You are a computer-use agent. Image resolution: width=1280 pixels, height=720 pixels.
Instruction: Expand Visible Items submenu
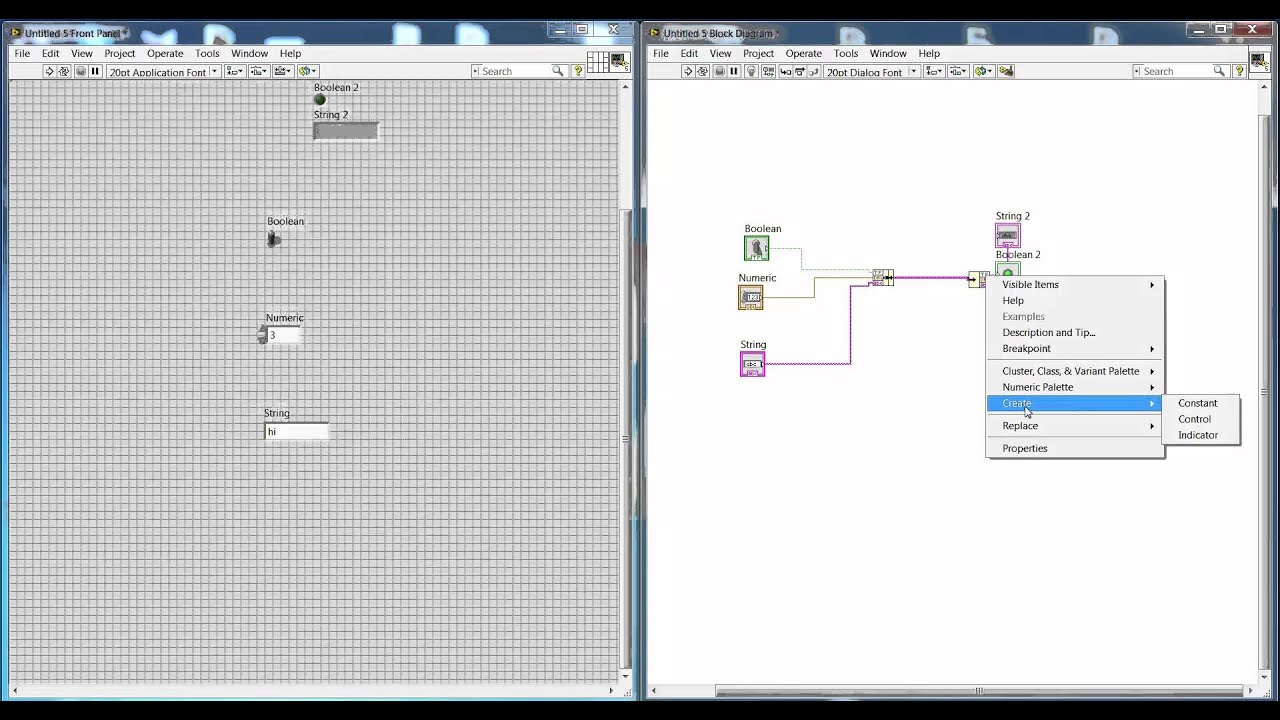pyautogui.click(x=1076, y=284)
